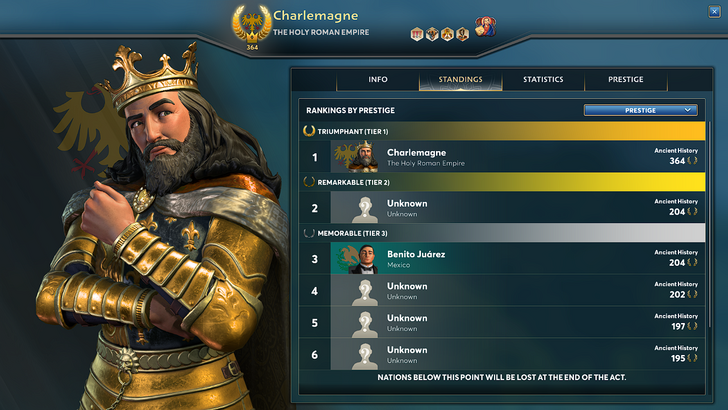Viewport: 728px width, 410px height.
Task: Select the rank 1 Charlemagne row
Action: [x=502, y=157]
